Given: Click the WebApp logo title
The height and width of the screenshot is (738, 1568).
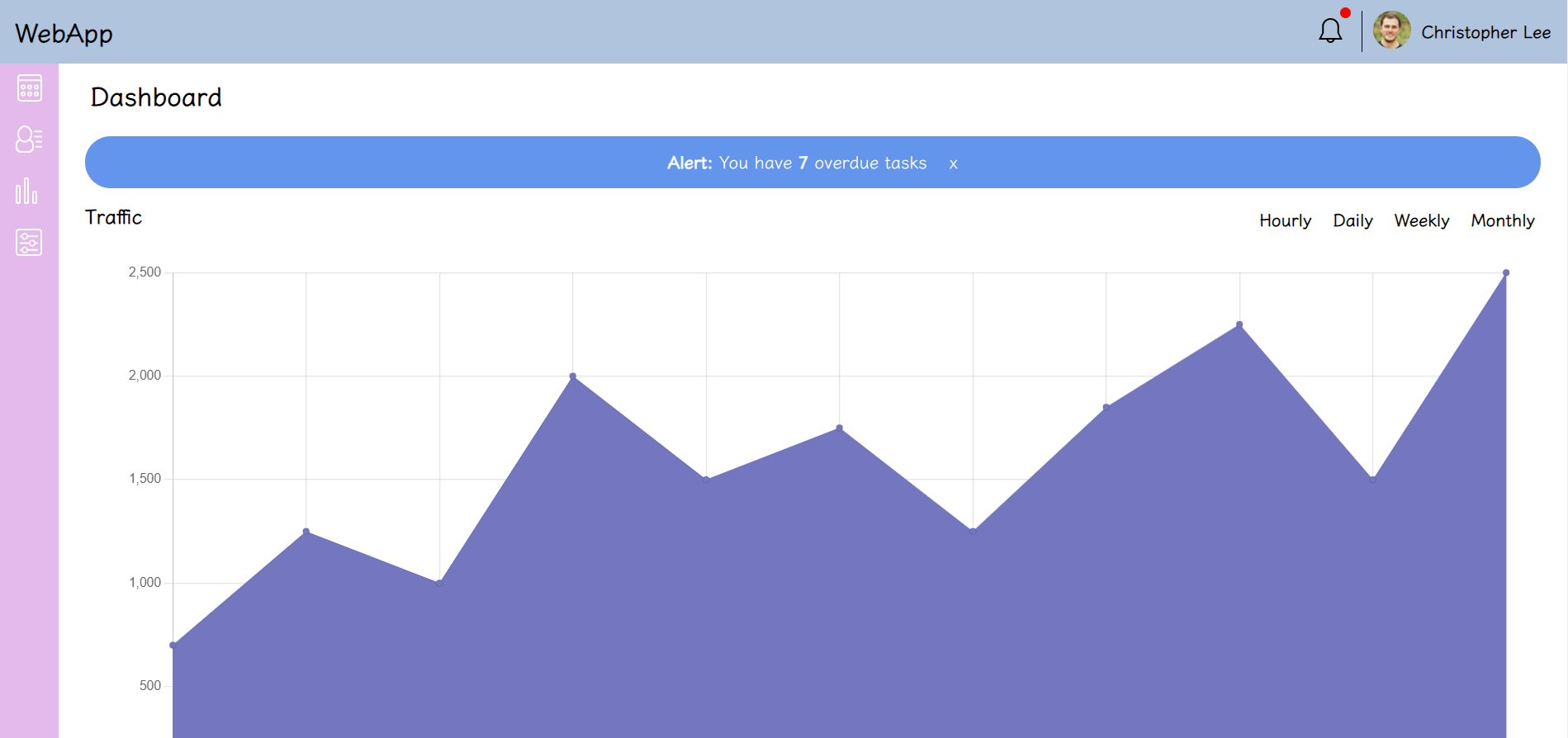Looking at the screenshot, I should [x=64, y=33].
